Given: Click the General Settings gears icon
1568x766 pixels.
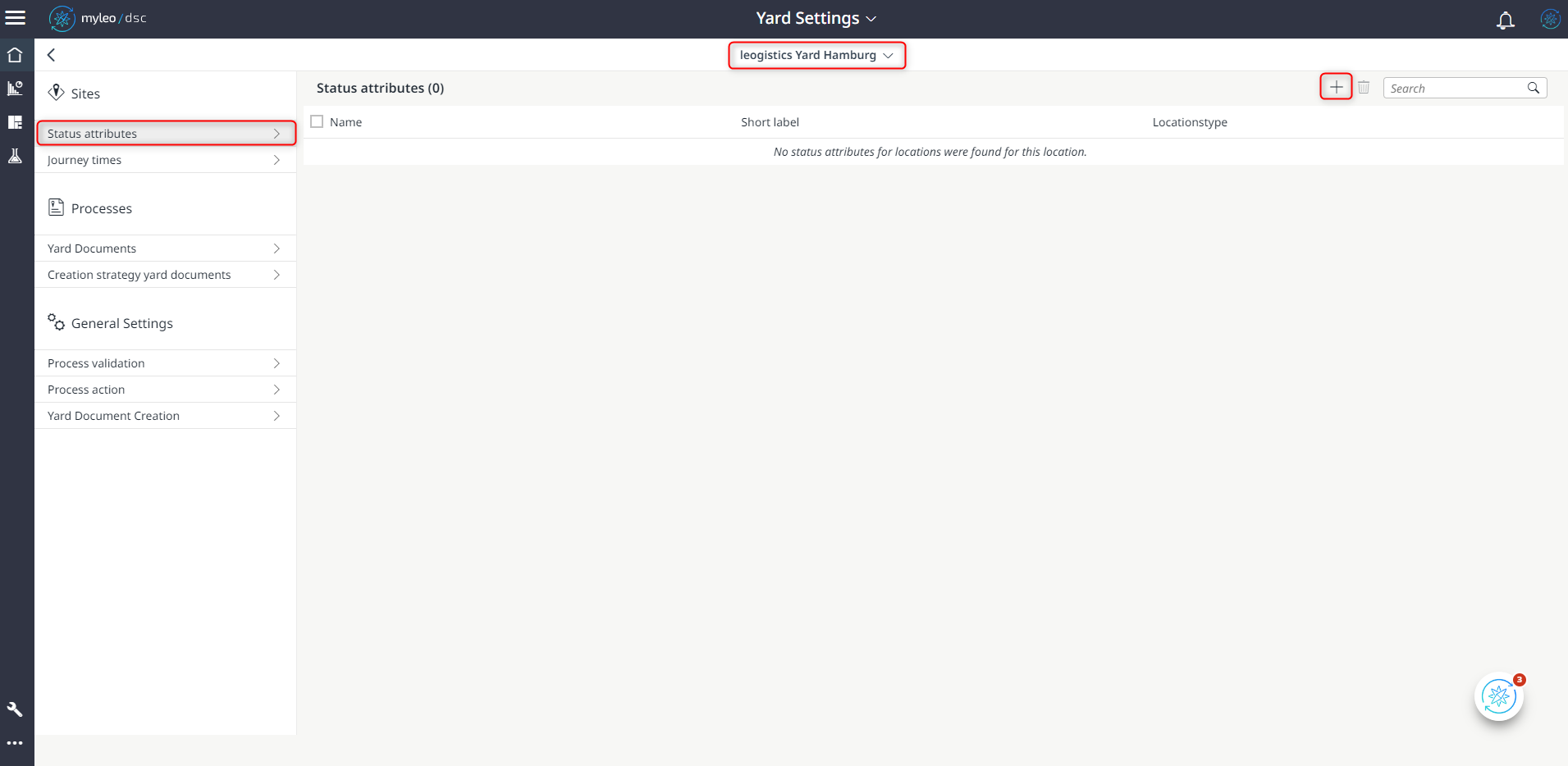Looking at the screenshot, I should pyautogui.click(x=56, y=321).
